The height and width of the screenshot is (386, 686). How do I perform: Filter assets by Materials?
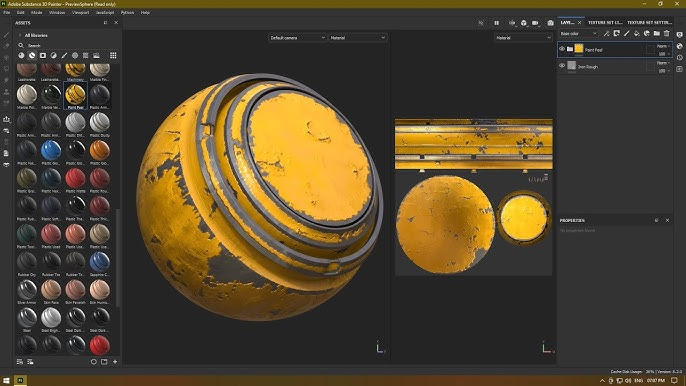21,56
